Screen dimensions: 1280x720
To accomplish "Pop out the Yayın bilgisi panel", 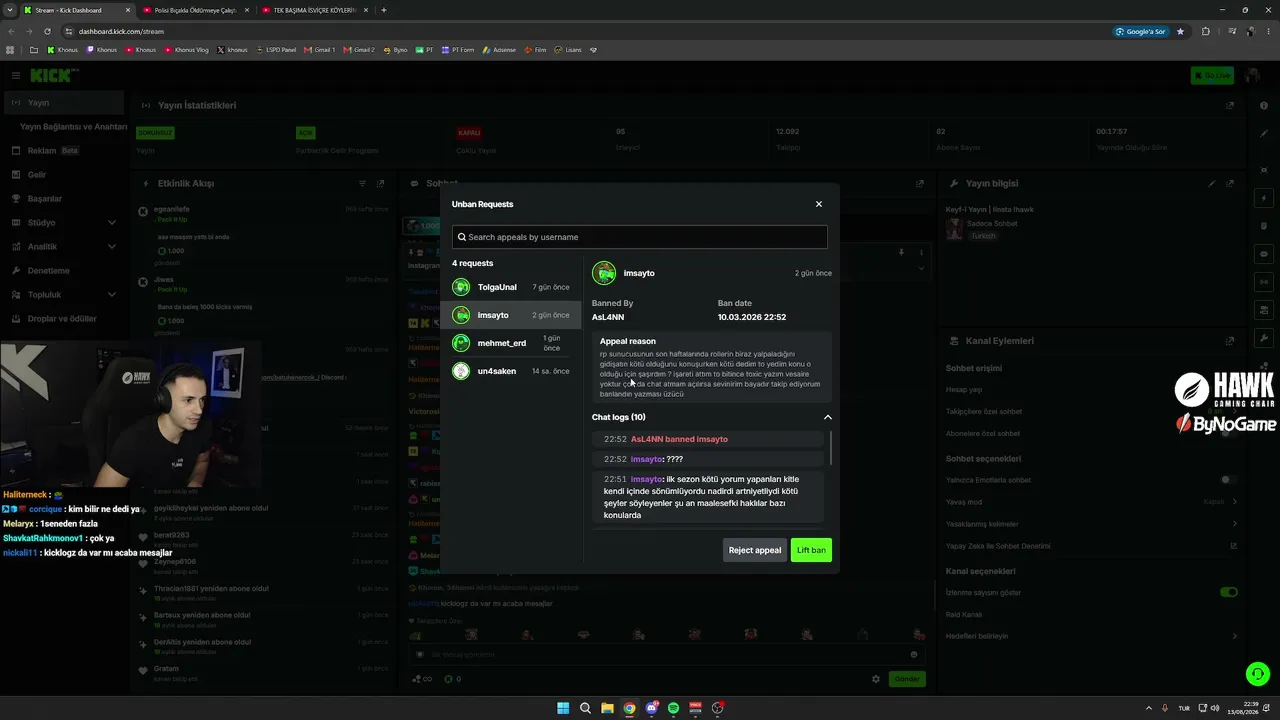I will coord(1230,184).
